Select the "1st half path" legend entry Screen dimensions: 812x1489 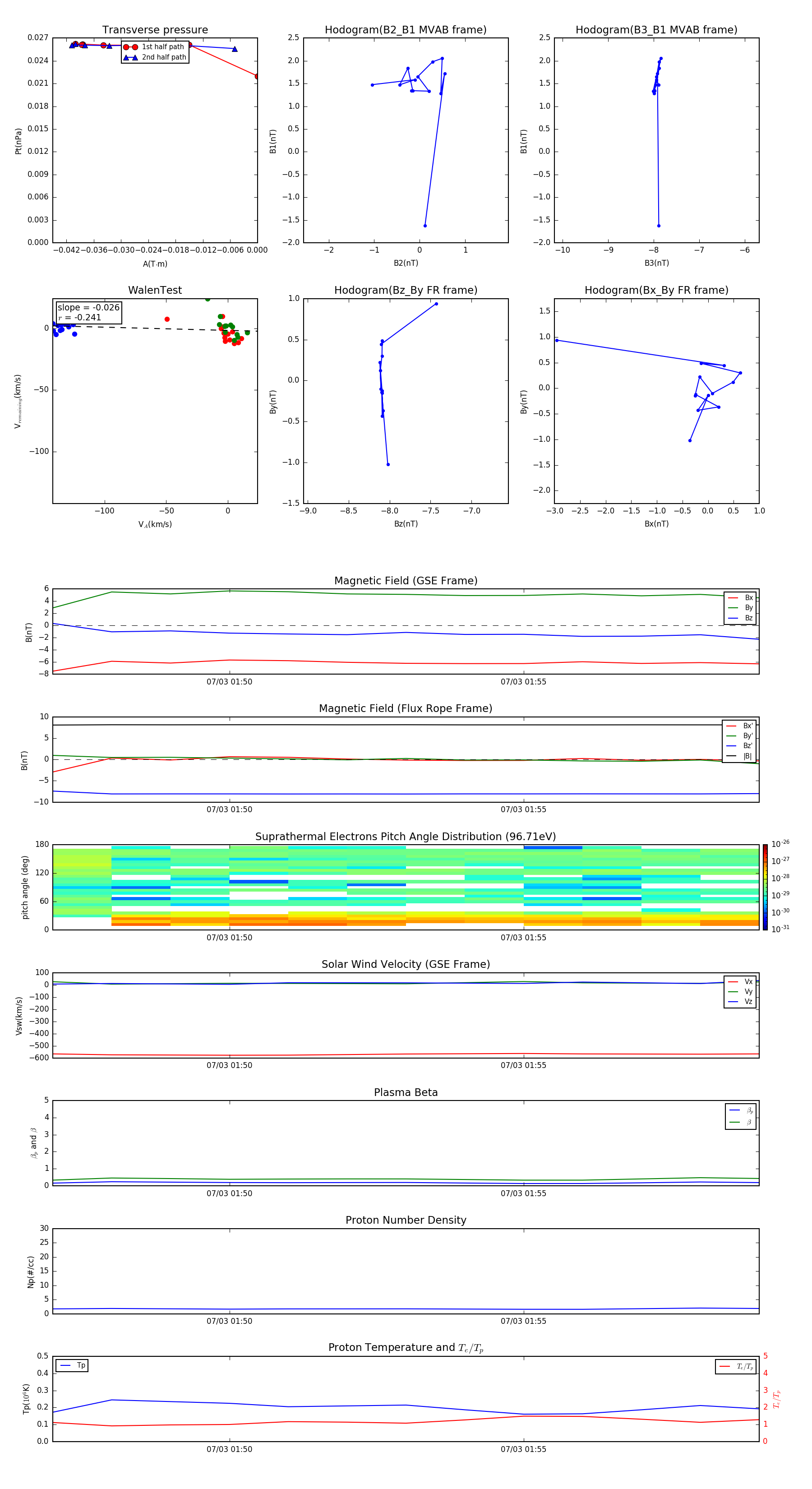[154, 47]
